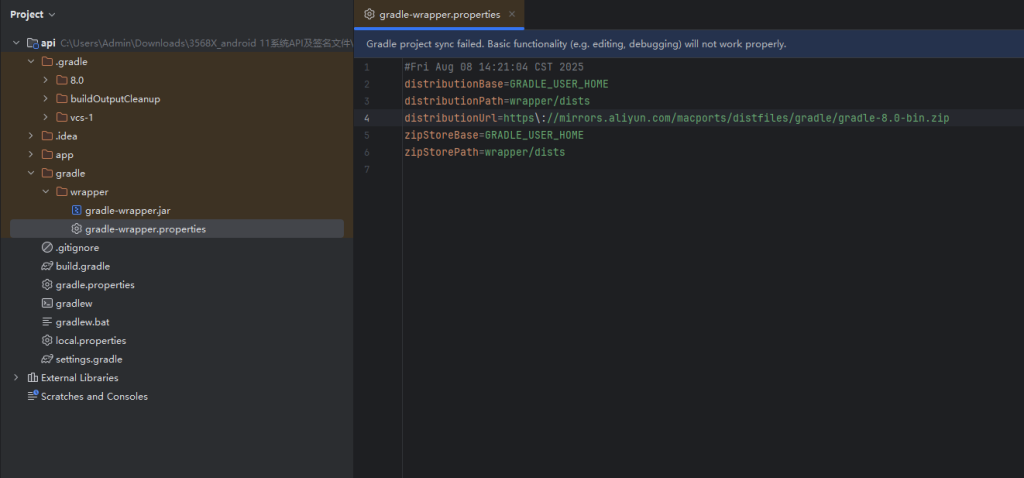
Task: Close the gradle-wrapper.properties tab
Action: 512,14
